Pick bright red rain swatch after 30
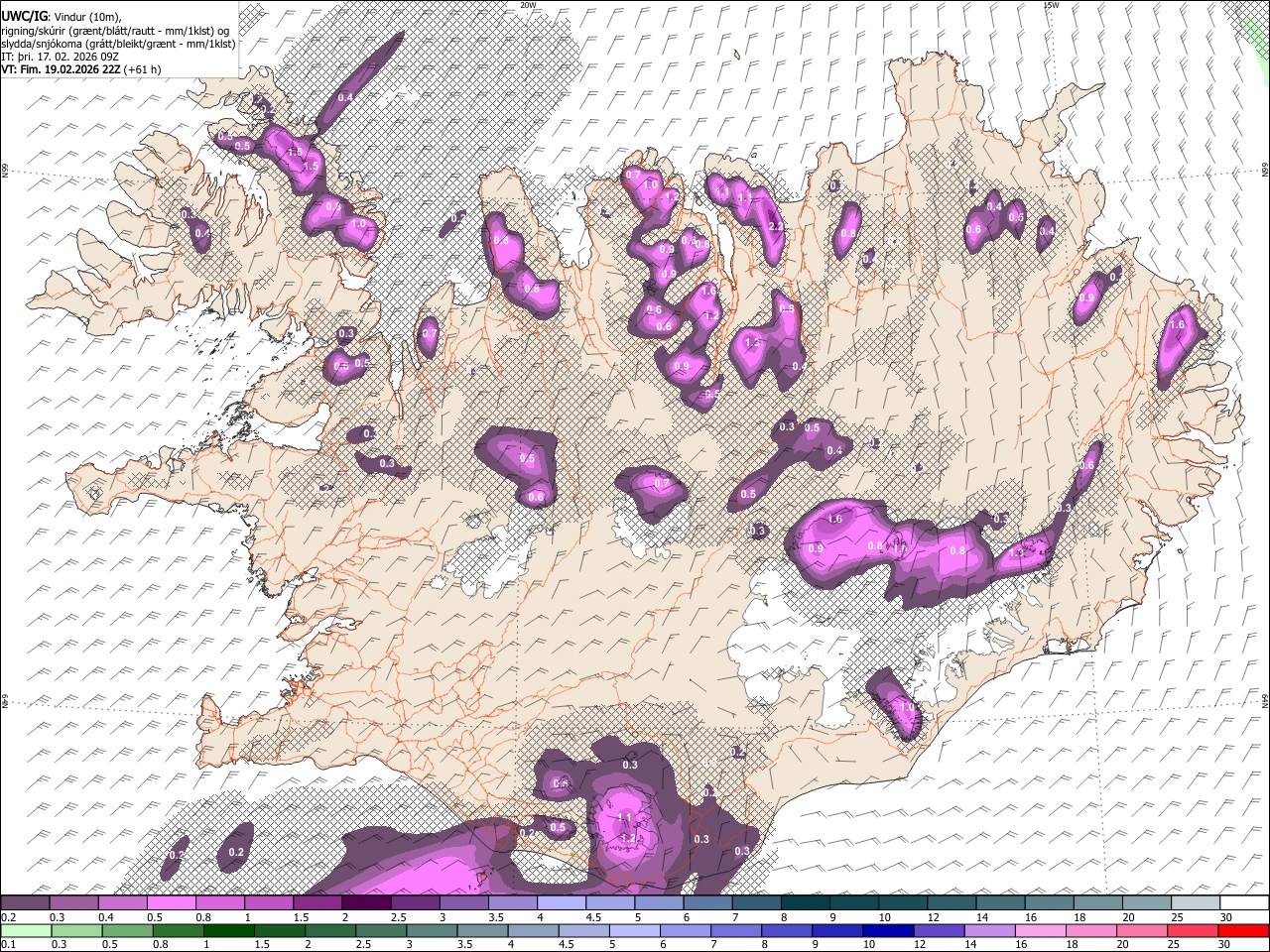The image size is (1270, 952). 1244,930
